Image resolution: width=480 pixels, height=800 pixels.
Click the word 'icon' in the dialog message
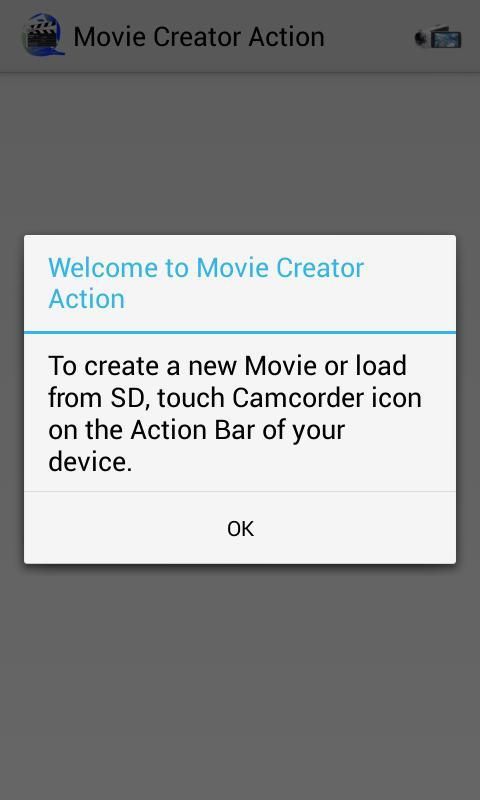point(399,397)
